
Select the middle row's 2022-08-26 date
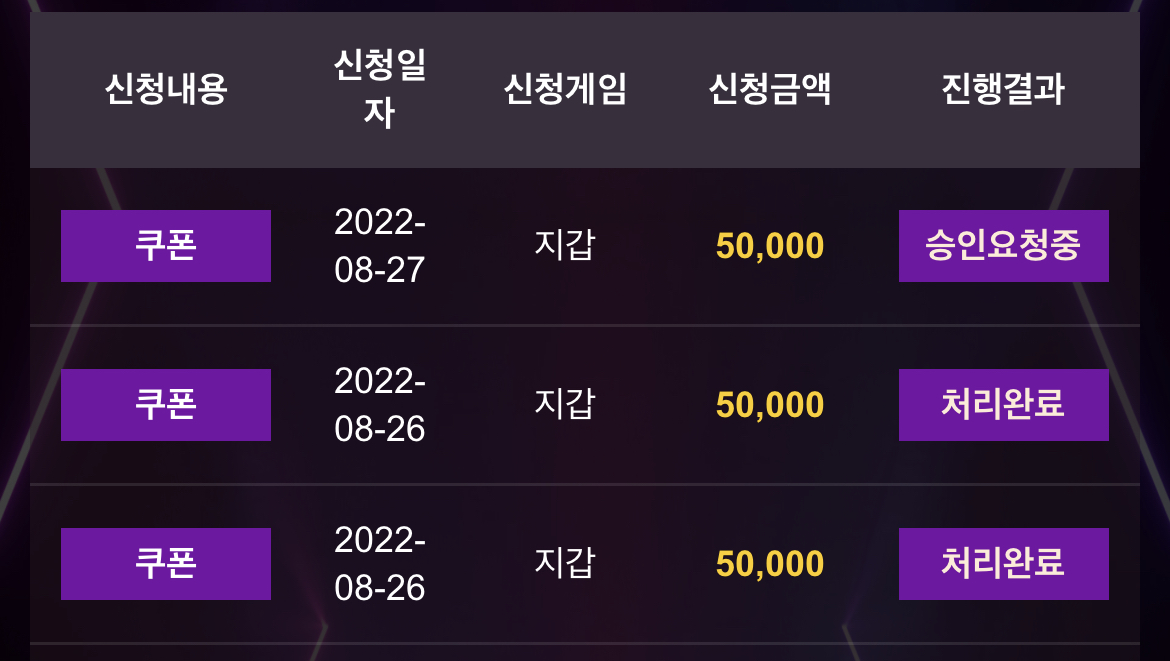point(380,405)
